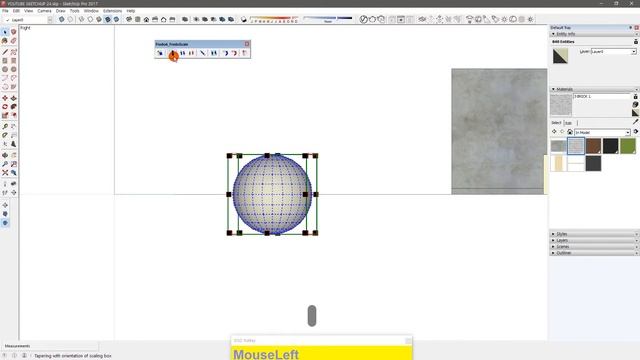Viewport: 640px width, 360px height.
Task: Select the Push/Pull tool
Action: click(13, 98)
